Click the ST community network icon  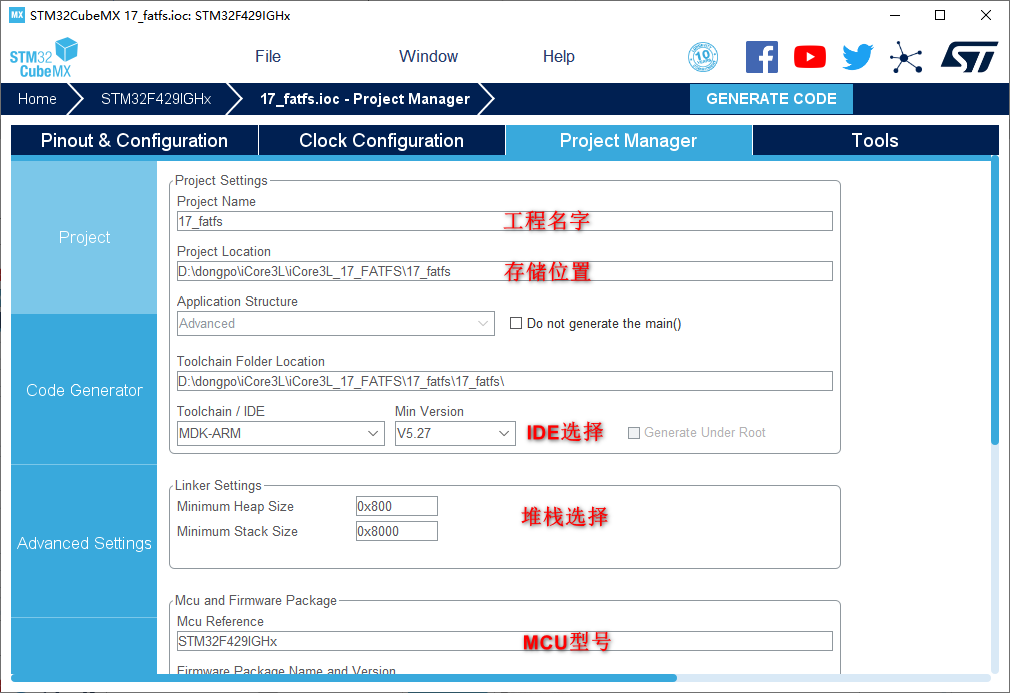point(906,57)
